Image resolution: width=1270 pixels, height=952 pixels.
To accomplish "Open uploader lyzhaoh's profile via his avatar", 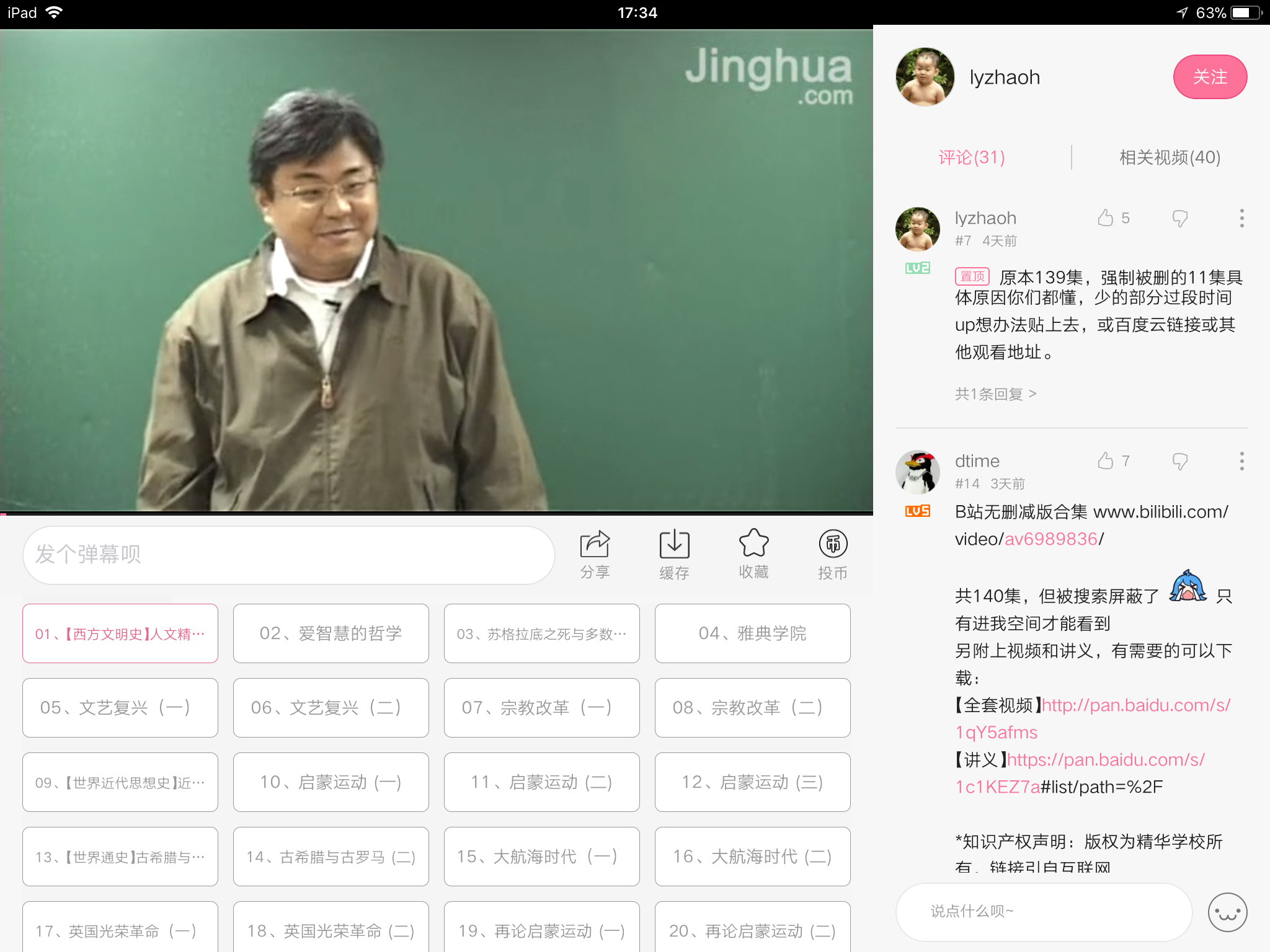I will pos(923,77).
